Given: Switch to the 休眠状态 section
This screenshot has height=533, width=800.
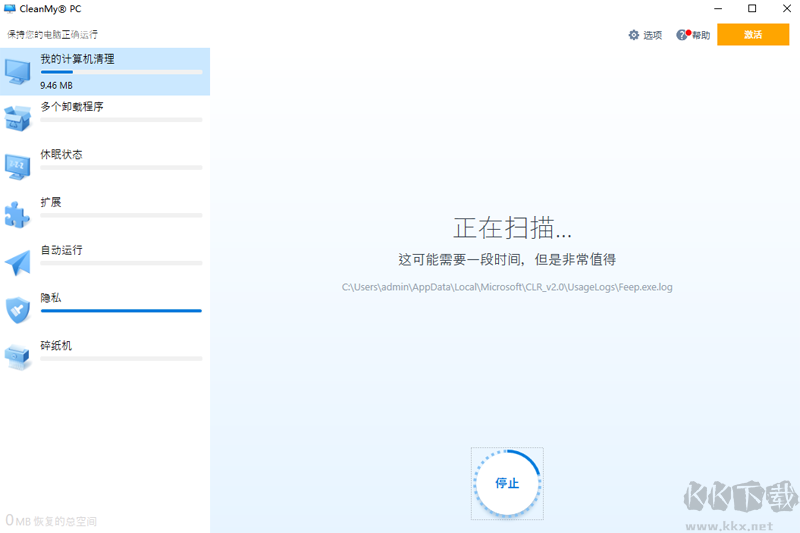Looking at the screenshot, I should [105, 167].
